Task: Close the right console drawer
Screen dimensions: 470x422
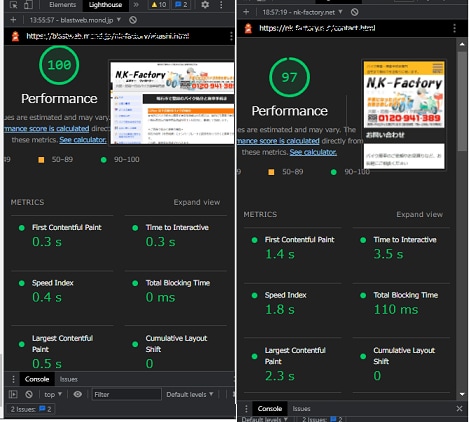Action: coord(459,409)
